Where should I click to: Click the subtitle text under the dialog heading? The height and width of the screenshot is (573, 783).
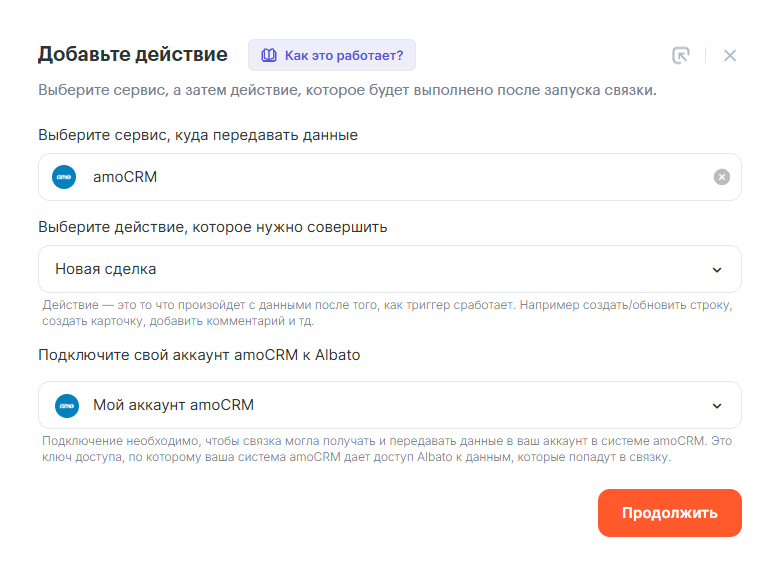[x=347, y=90]
